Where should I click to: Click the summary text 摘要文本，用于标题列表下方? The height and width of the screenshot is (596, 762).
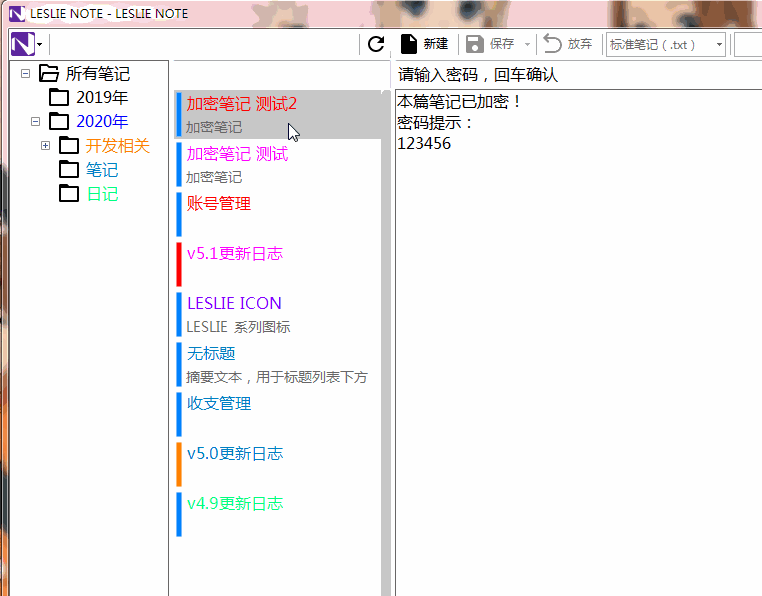pos(277,377)
